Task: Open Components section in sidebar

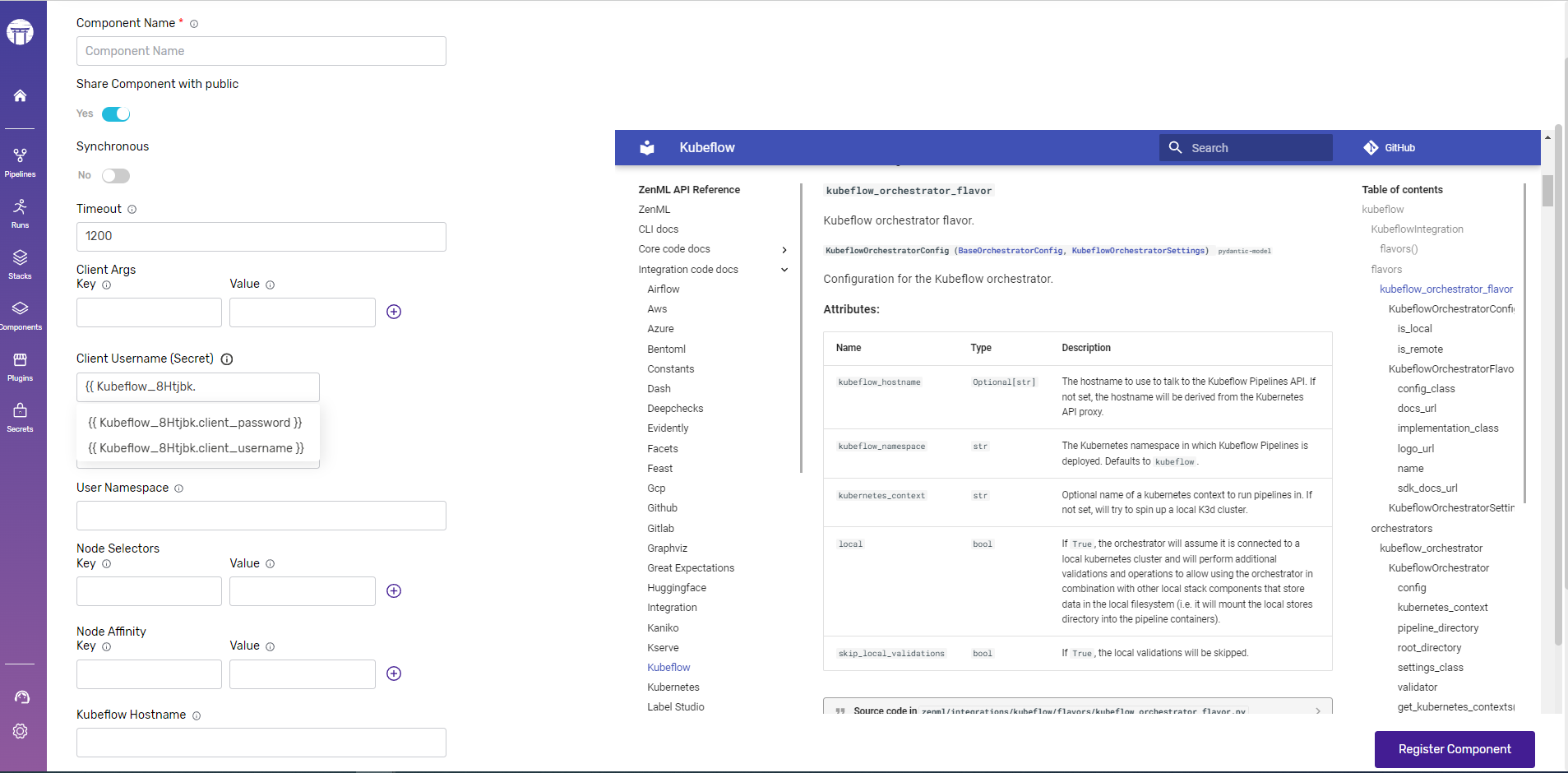Action: pos(20,315)
